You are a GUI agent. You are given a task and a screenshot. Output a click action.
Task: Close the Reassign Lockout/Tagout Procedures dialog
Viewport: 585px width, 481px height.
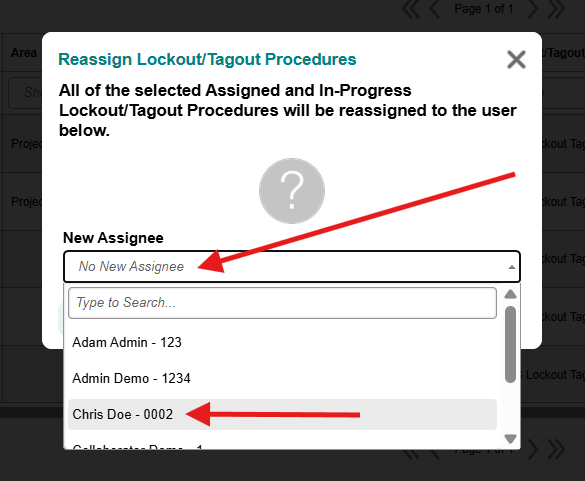516,60
